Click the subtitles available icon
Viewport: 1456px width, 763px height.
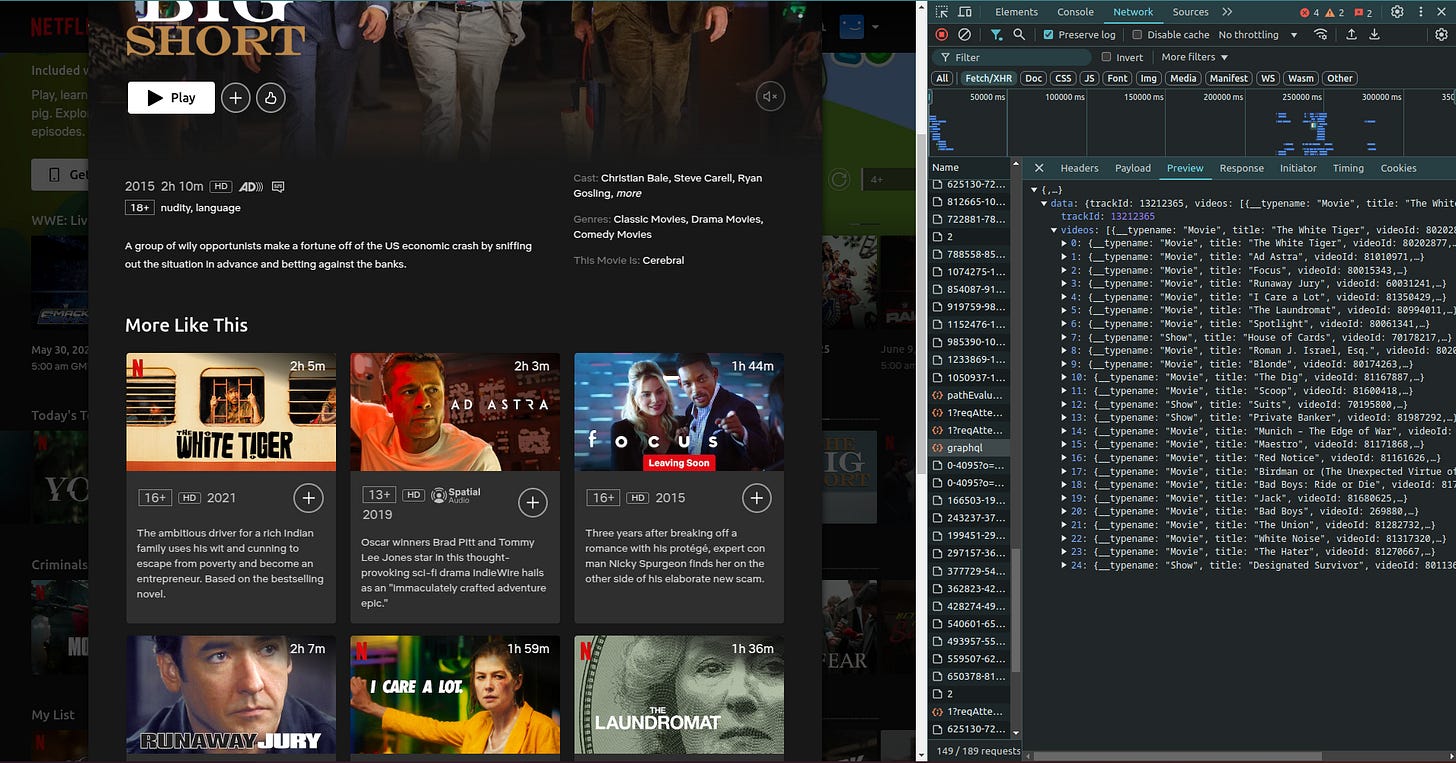point(278,186)
